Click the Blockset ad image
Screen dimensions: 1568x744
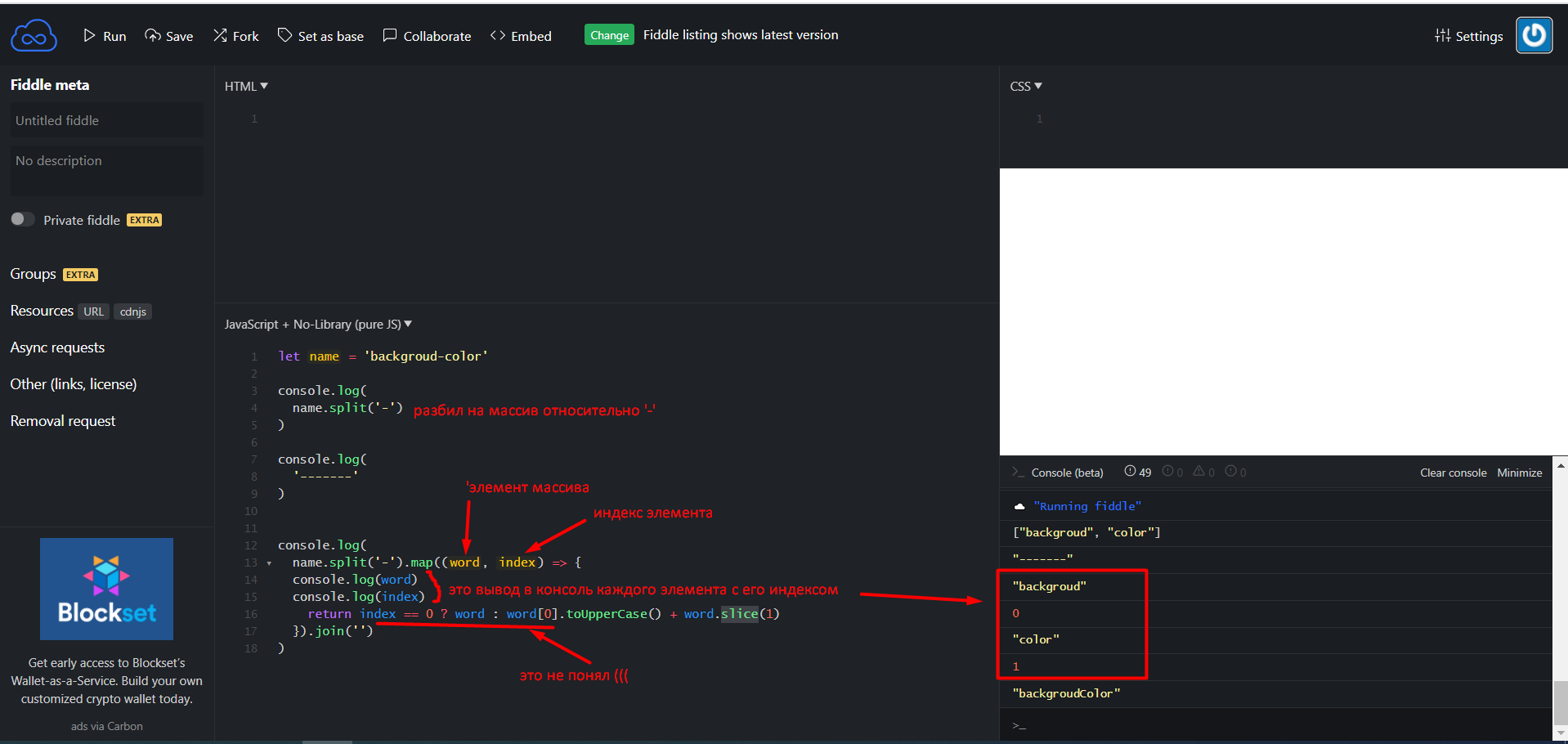point(106,589)
